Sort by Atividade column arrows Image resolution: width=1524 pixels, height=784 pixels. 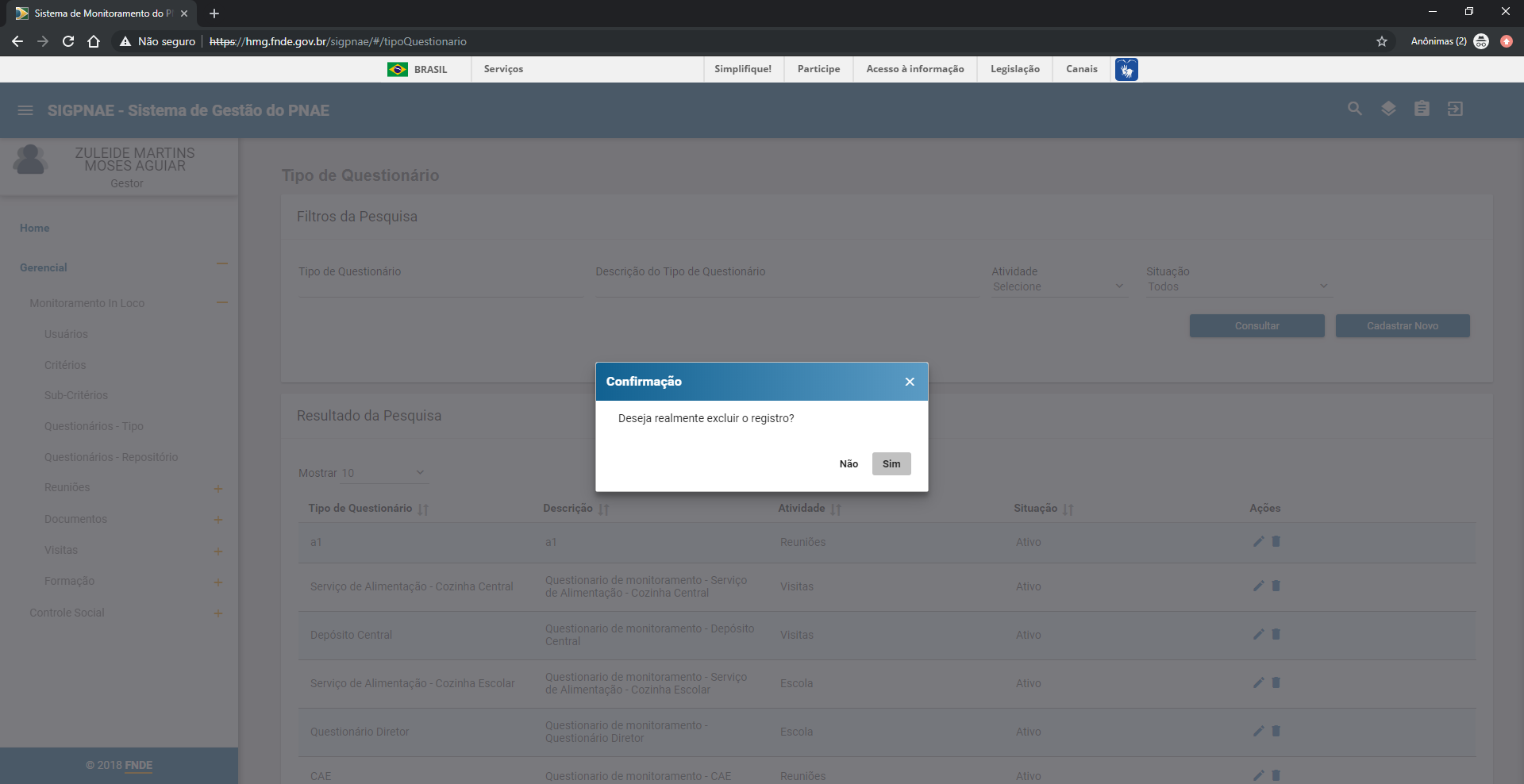click(x=836, y=509)
